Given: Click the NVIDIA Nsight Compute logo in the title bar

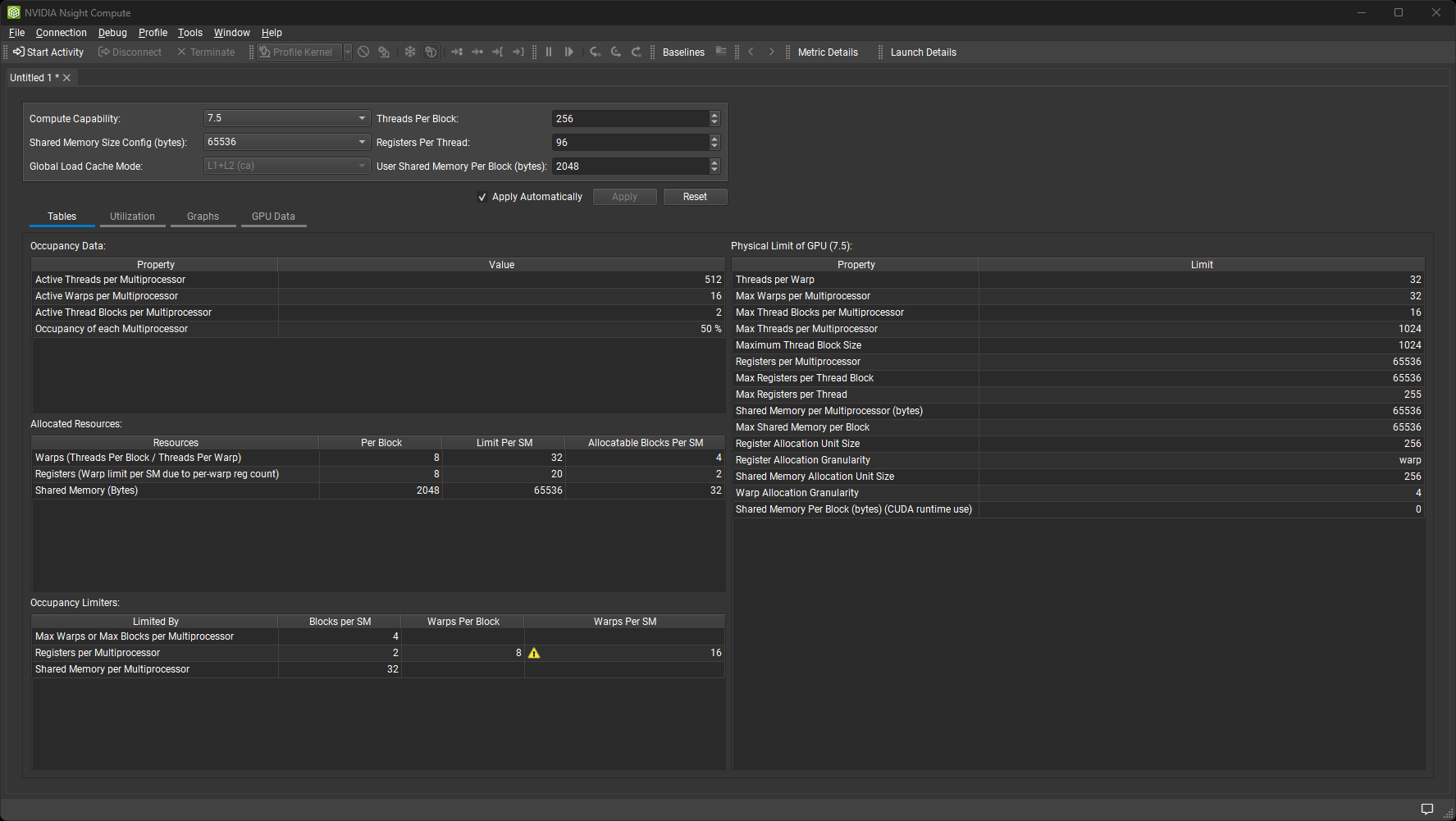Looking at the screenshot, I should click(x=13, y=12).
